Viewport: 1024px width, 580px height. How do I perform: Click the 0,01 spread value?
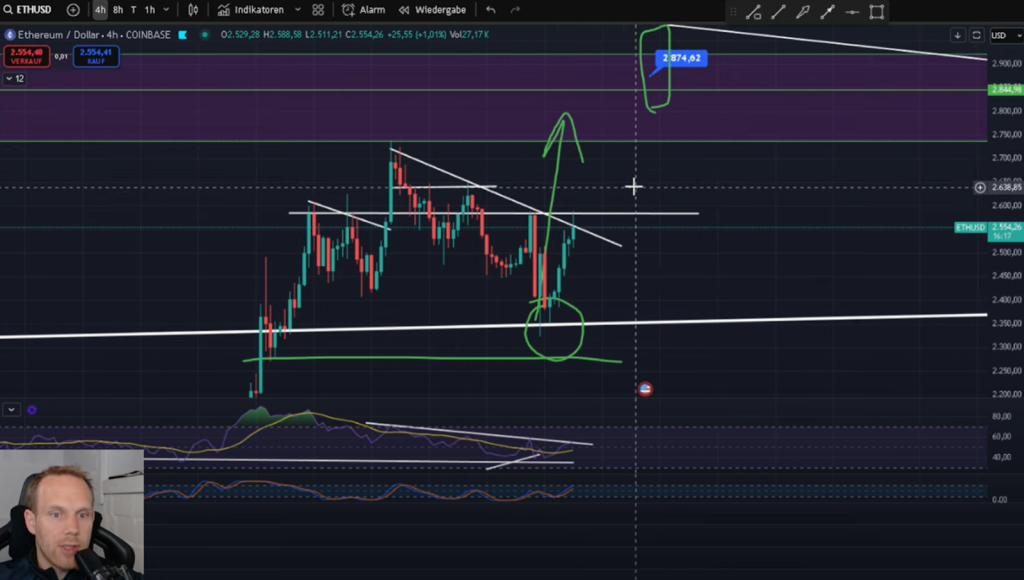click(61, 57)
